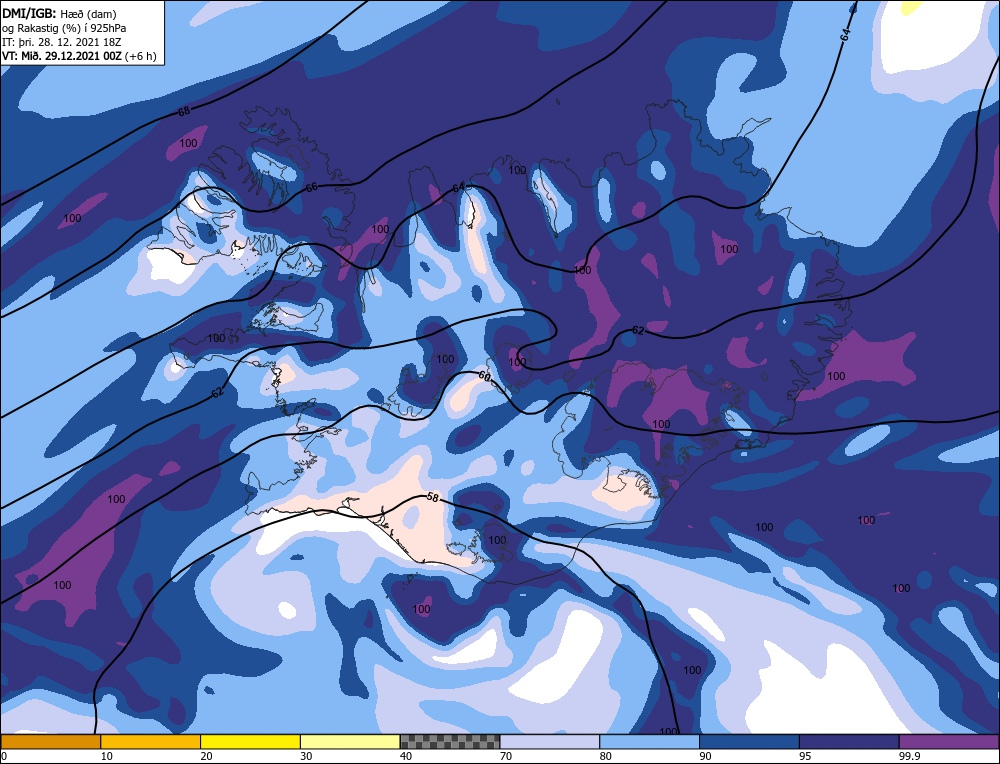Click the '66' contour label
The image size is (1000, 764).
(311, 187)
